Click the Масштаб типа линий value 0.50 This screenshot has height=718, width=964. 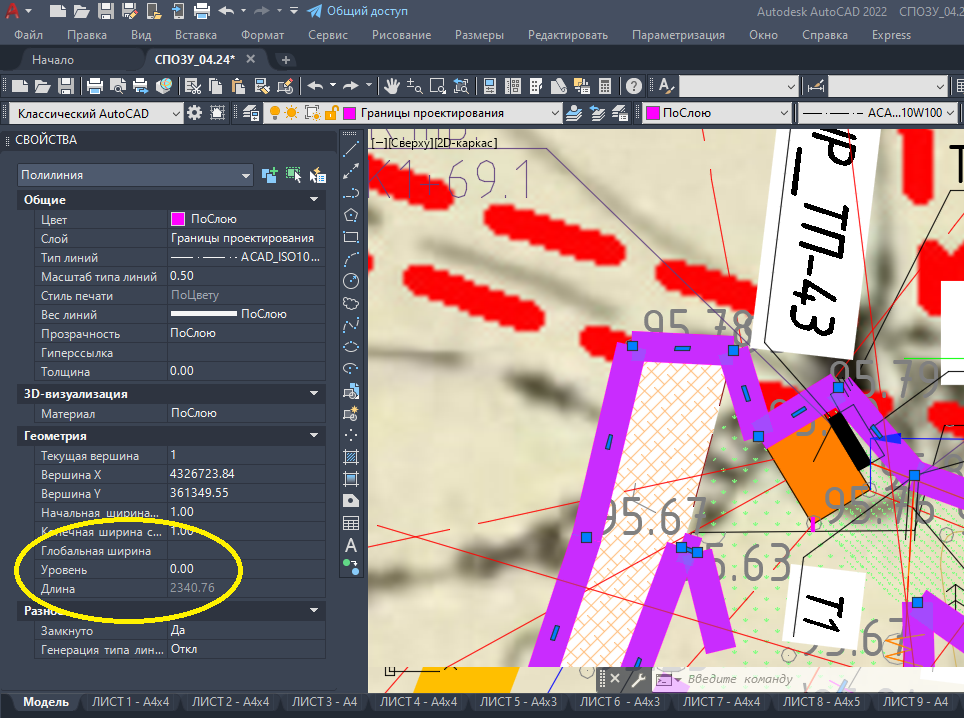(246, 276)
